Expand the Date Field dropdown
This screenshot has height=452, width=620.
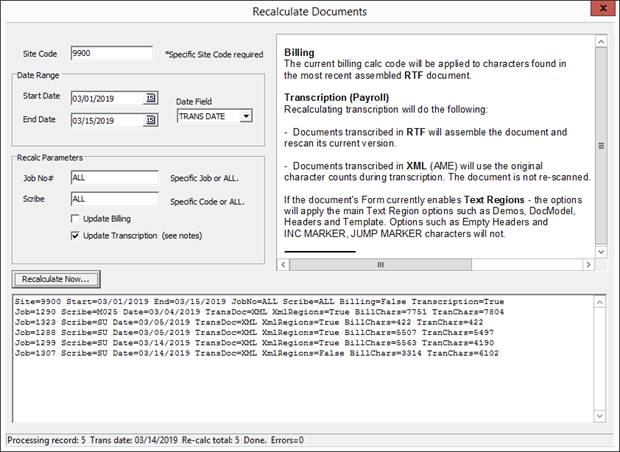tap(246, 116)
